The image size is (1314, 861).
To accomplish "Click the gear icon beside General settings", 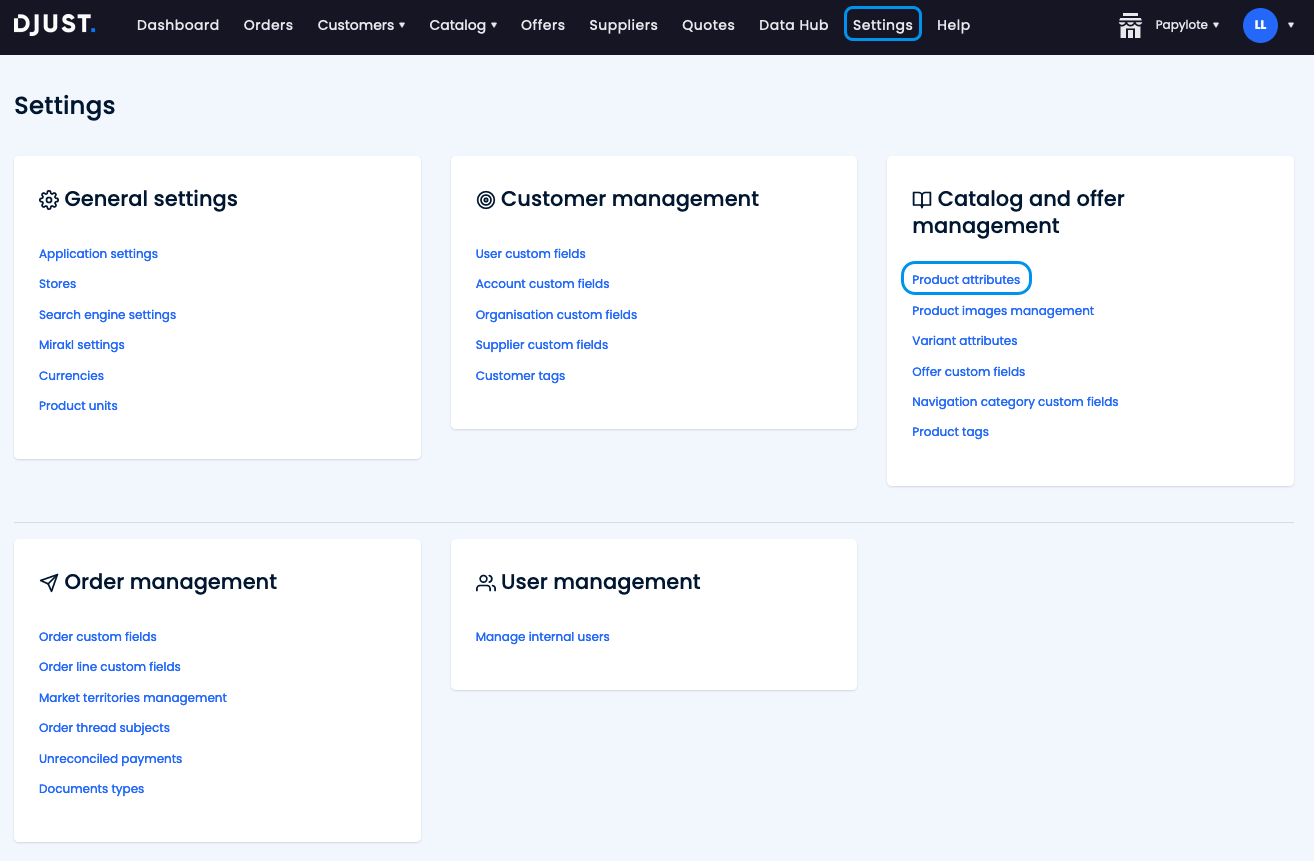I will (48, 199).
